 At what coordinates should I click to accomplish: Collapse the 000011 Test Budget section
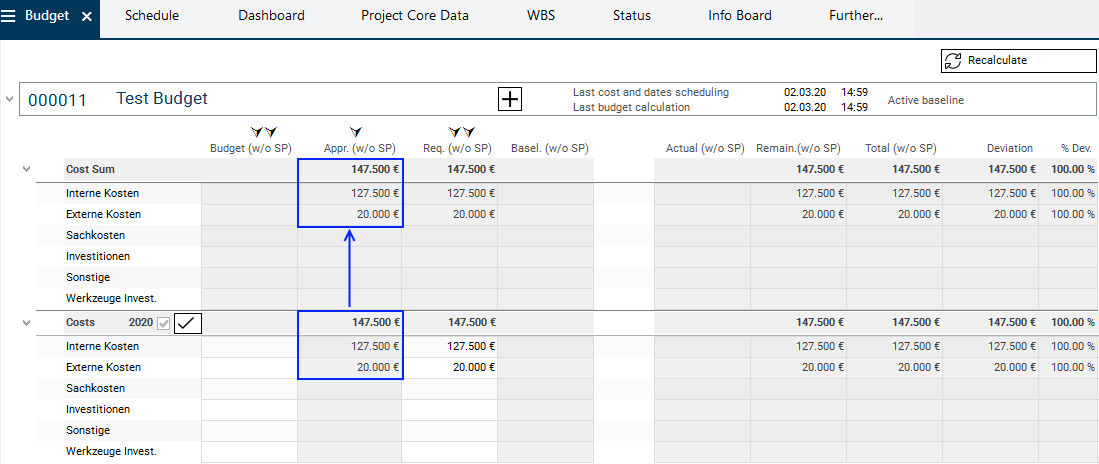[x=10, y=99]
